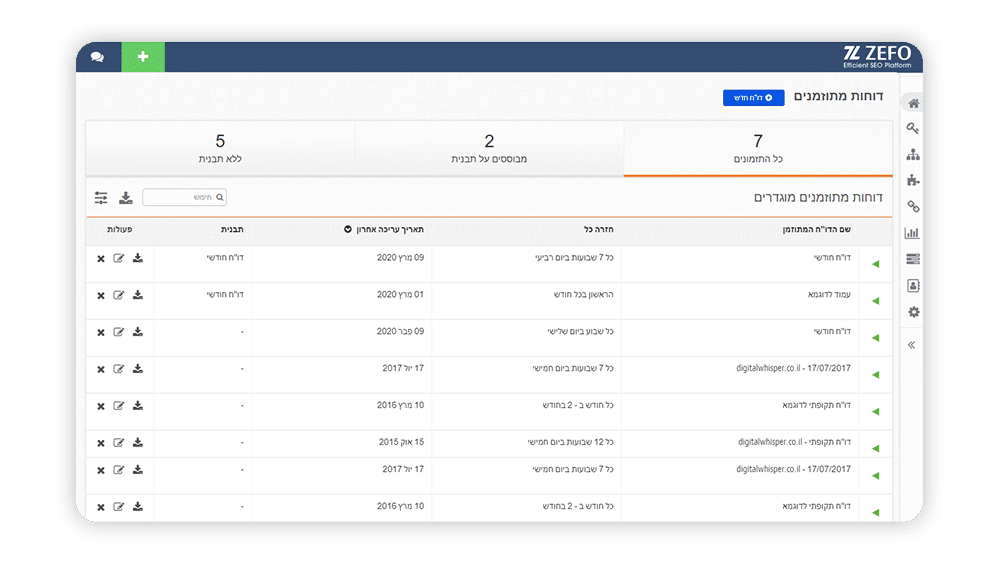Viewport: 1000px width, 565px height.
Task: Delete report in 09 פבר 2020 row
Action: tap(101, 333)
